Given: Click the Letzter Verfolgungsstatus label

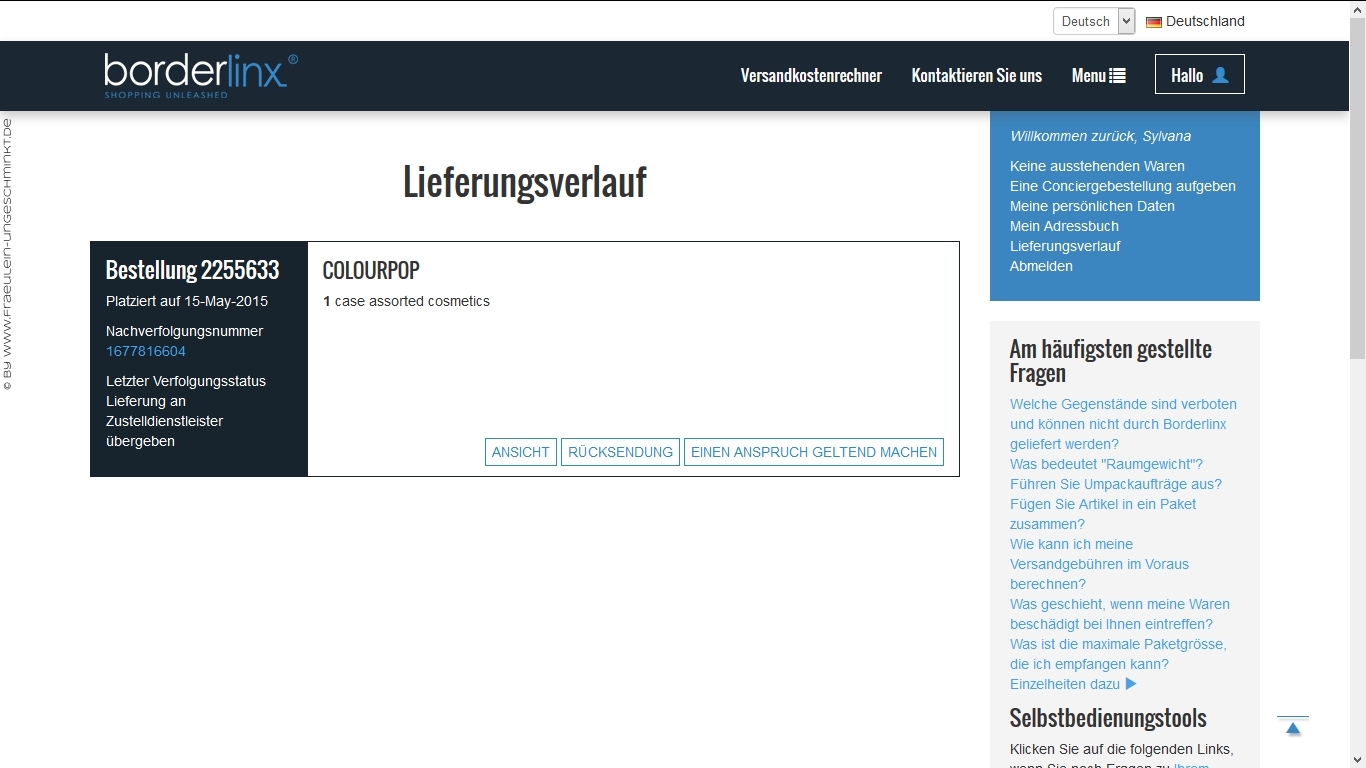Looking at the screenshot, I should point(186,381).
